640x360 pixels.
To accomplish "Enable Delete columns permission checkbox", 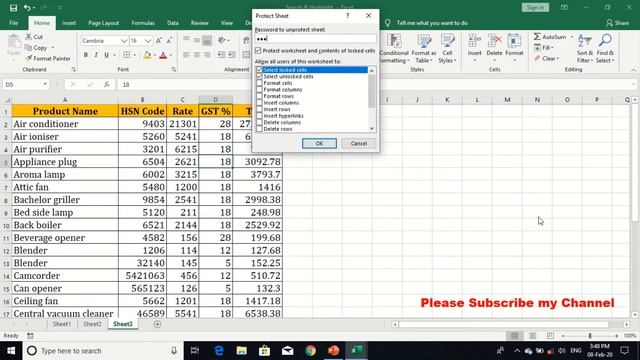I will pos(259,122).
